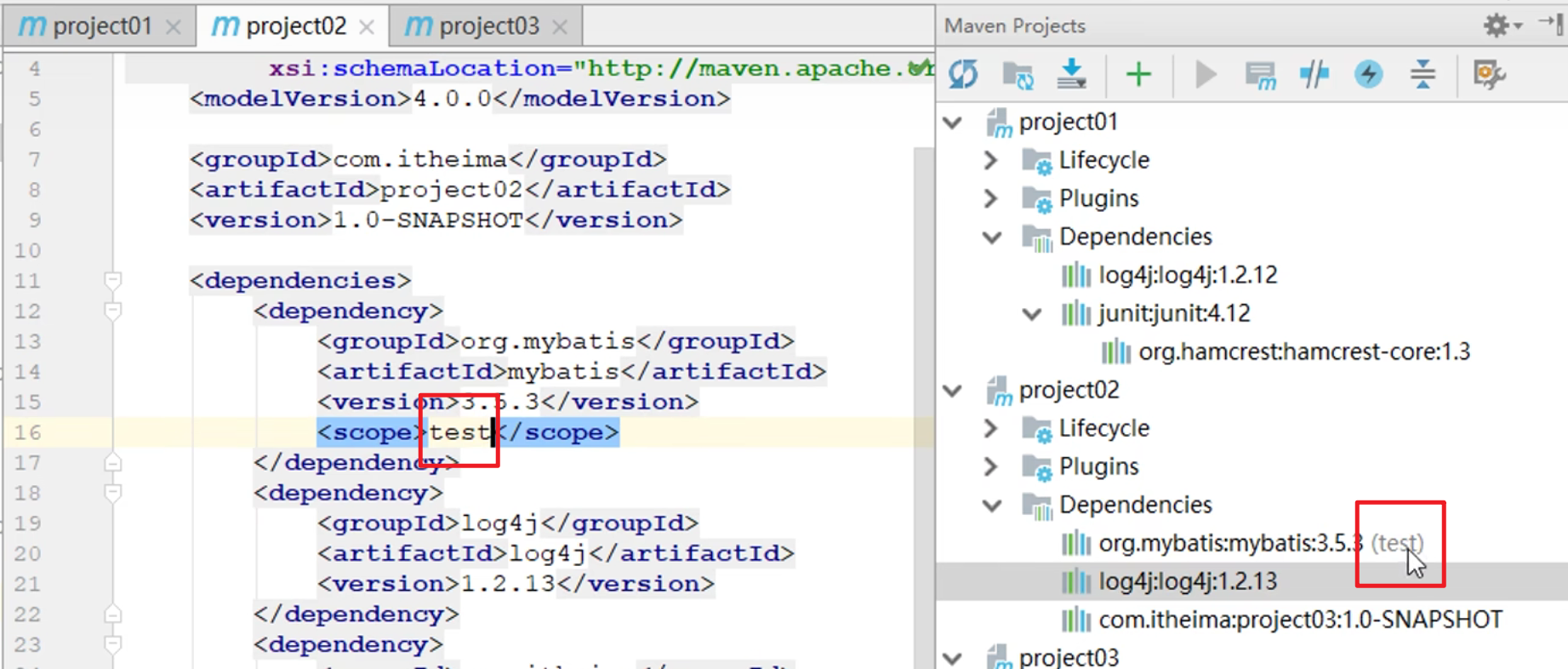Close the project01 tab
This screenshot has width=1568, height=669.
(x=174, y=28)
